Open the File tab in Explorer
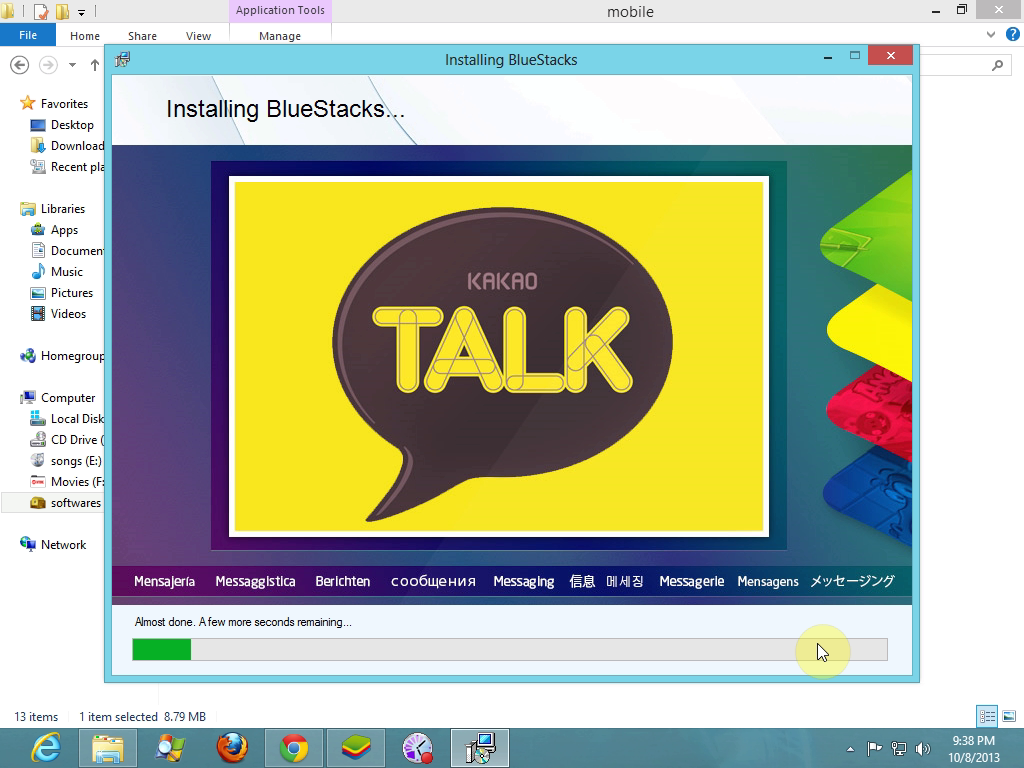Viewport: 1024px width, 768px height. (x=27, y=35)
